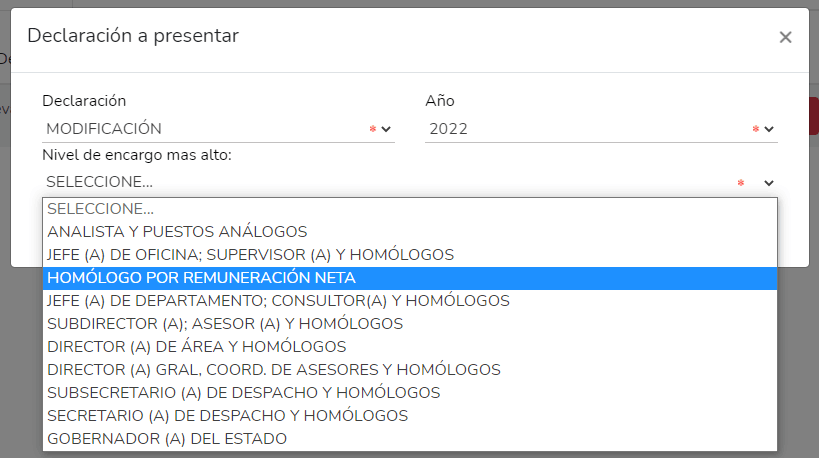The image size is (819, 458).
Task: Click the 'Año' field label
Action: click(440, 101)
